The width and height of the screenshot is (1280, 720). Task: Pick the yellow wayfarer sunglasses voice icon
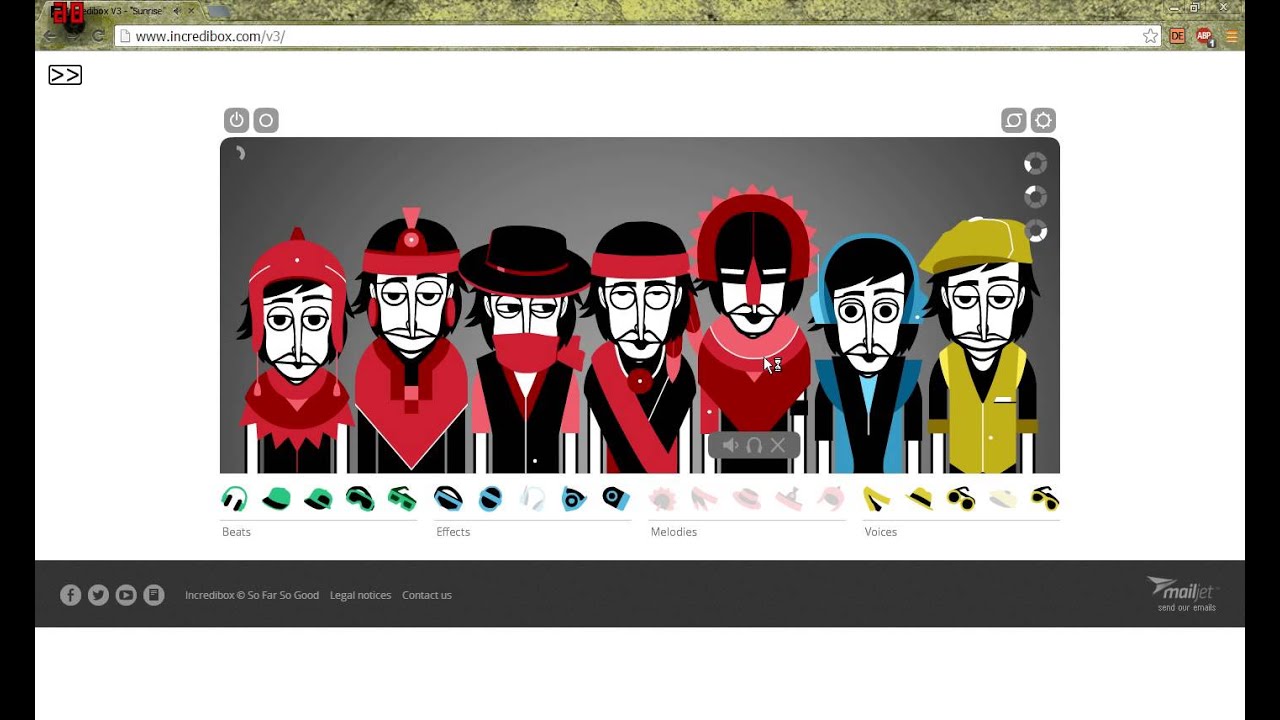pos(1045,498)
